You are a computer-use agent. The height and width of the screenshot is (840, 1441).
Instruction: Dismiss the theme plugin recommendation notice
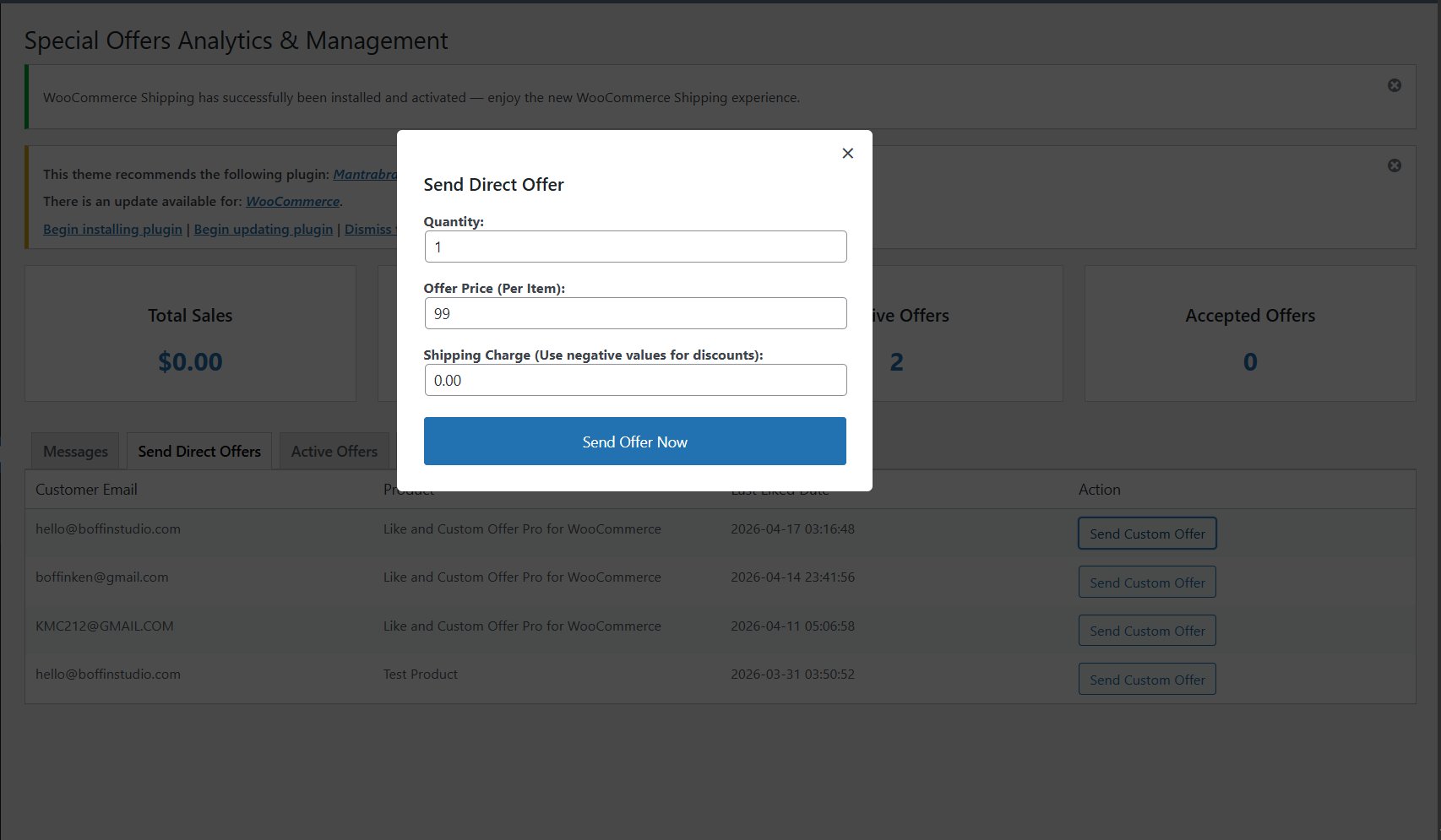point(1394,165)
